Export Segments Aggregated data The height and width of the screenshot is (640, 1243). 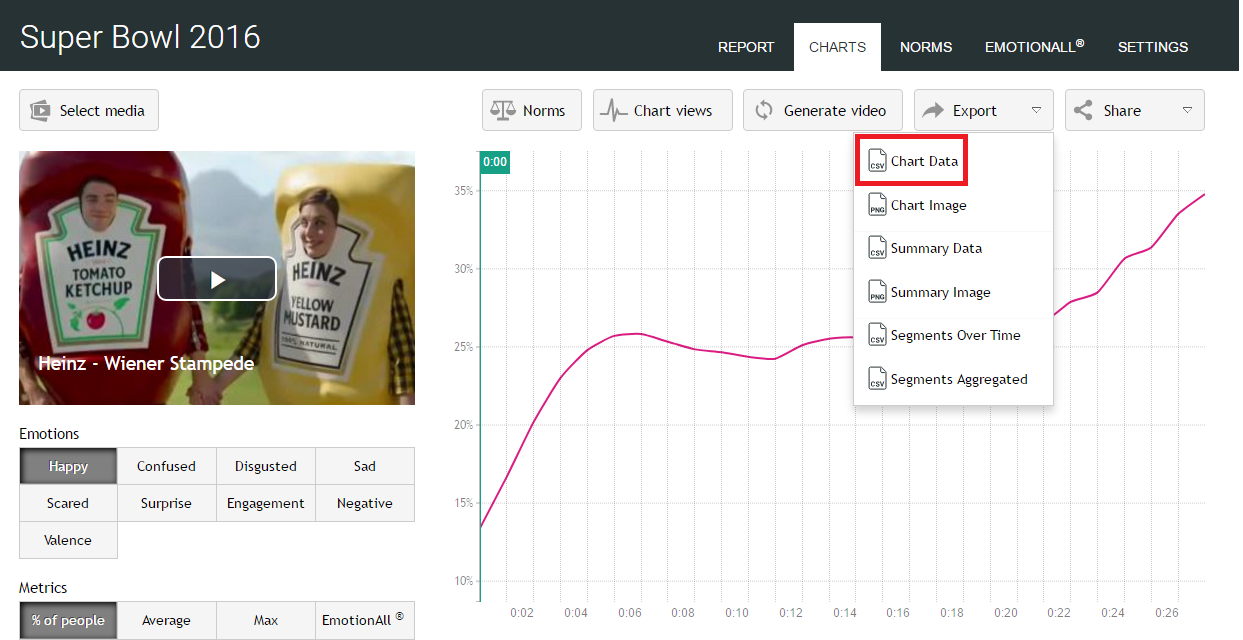(x=953, y=379)
